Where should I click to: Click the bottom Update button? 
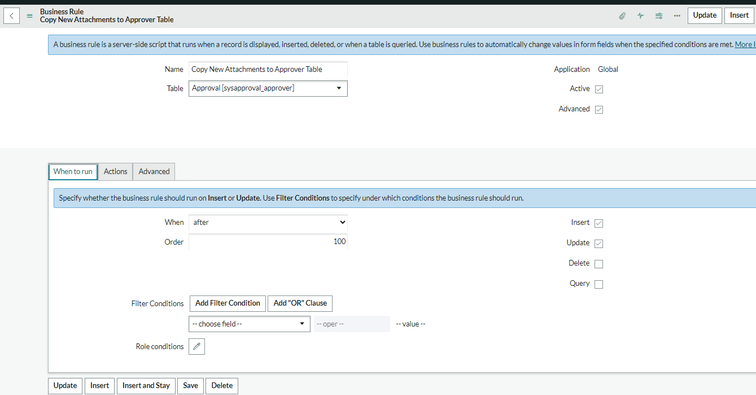65,386
